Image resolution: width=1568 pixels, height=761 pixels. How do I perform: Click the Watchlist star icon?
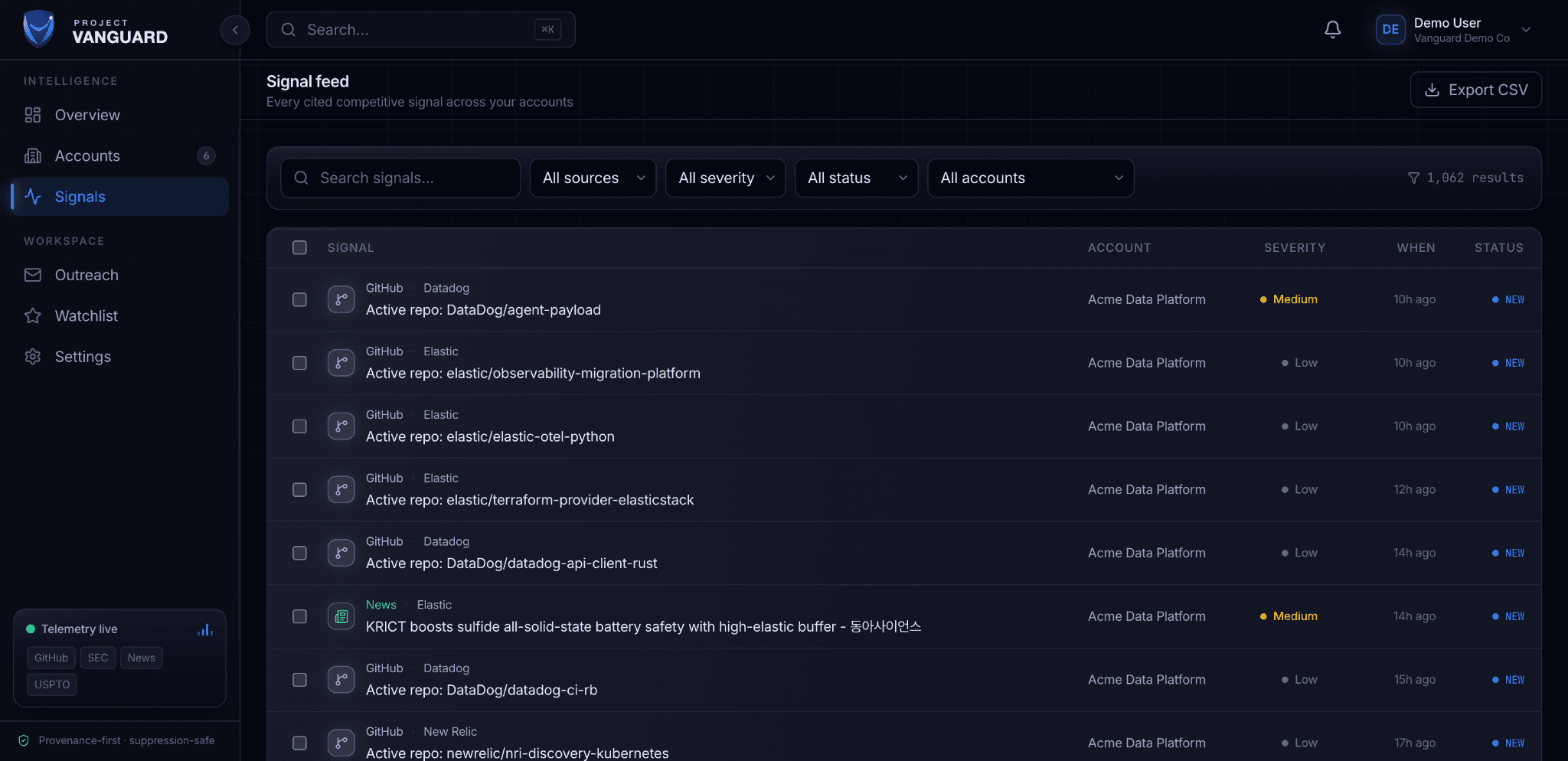pyautogui.click(x=32, y=315)
